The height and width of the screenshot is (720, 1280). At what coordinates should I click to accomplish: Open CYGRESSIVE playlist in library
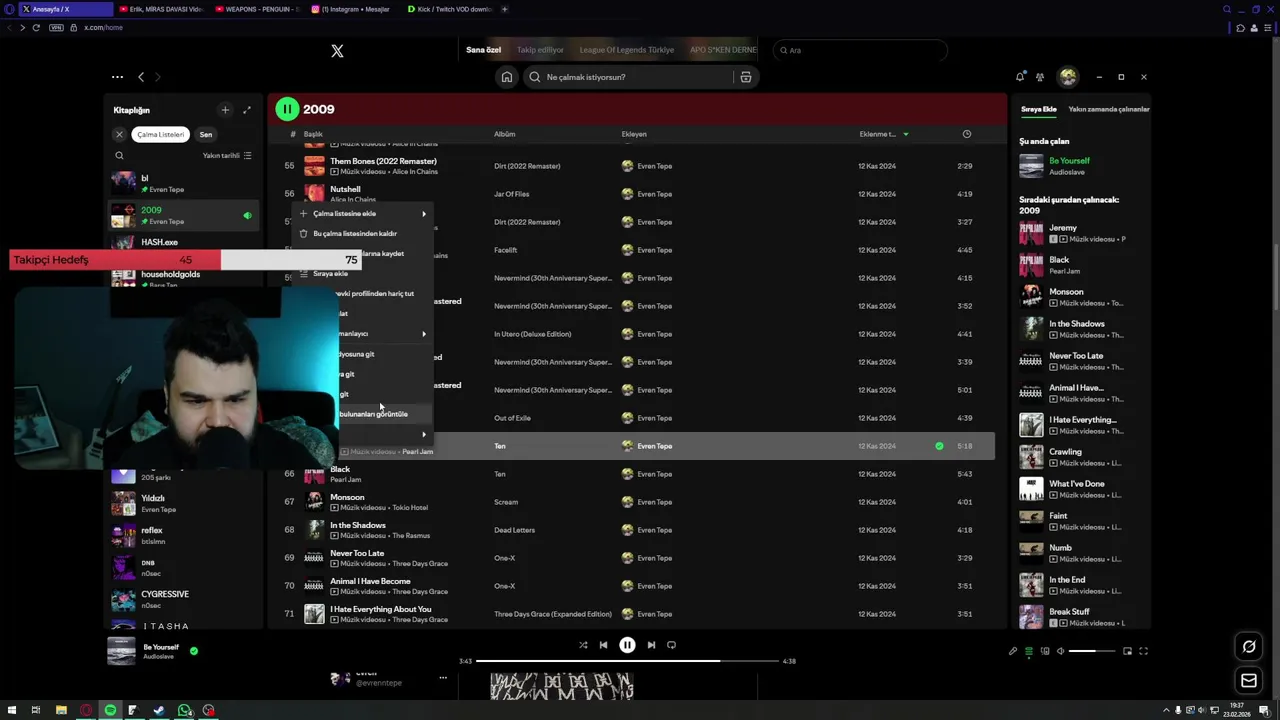coord(184,599)
